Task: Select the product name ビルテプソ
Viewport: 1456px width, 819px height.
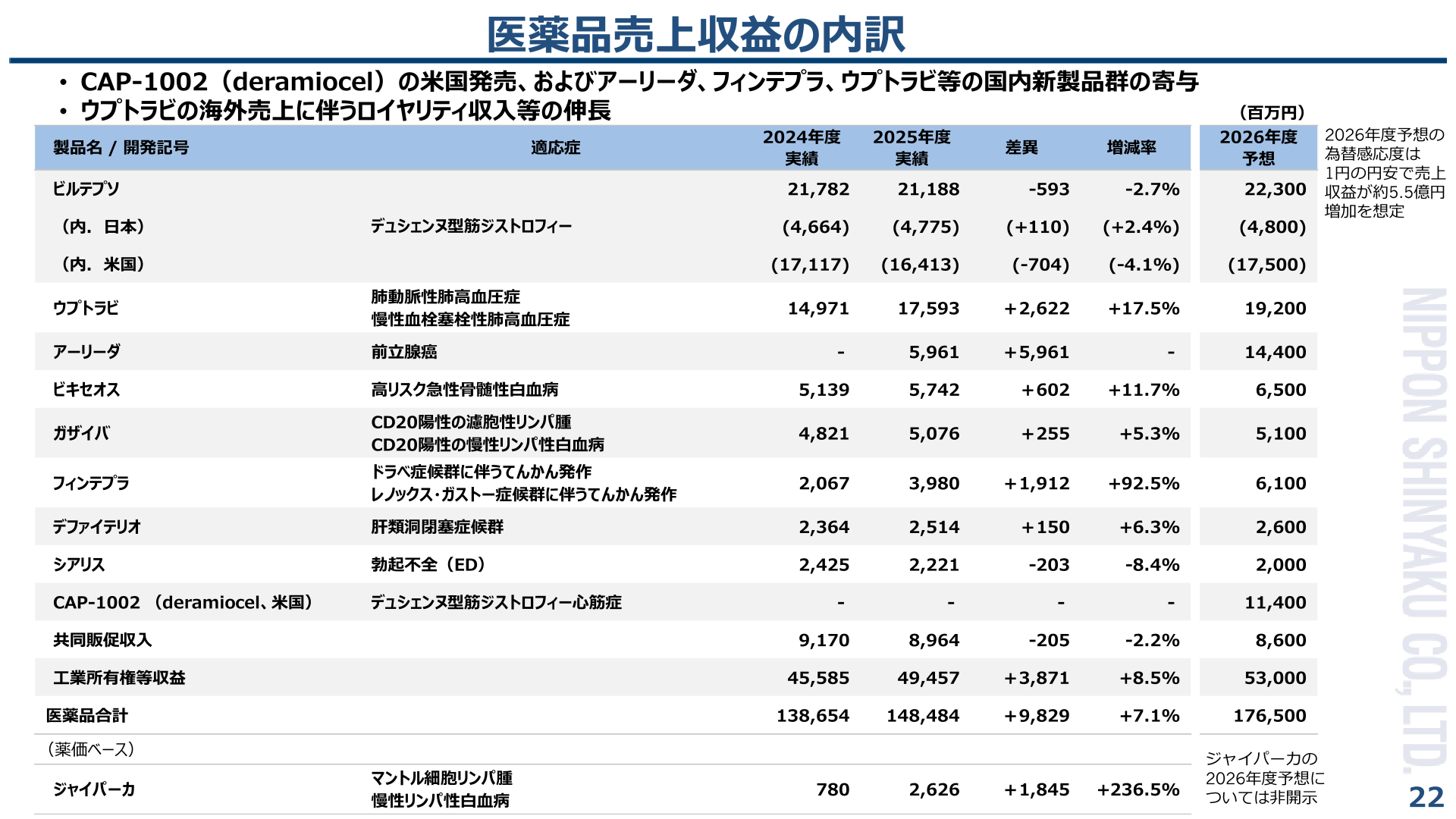Action: [86, 189]
